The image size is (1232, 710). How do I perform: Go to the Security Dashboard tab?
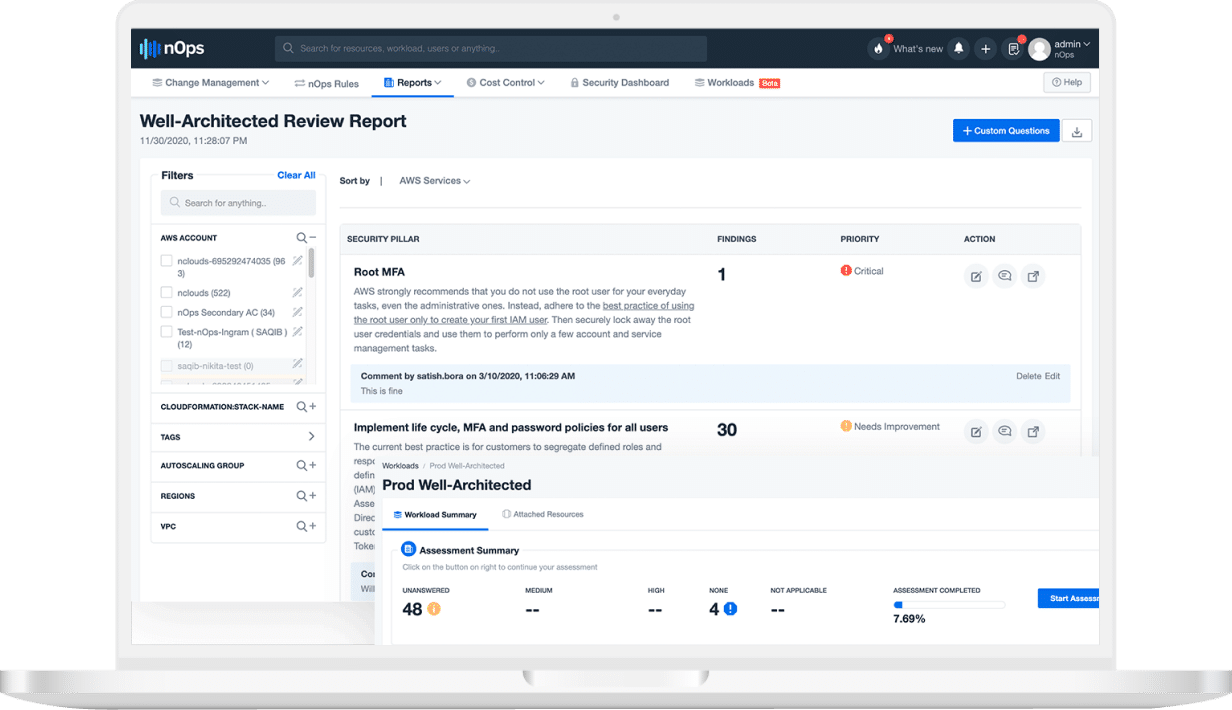click(x=619, y=83)
